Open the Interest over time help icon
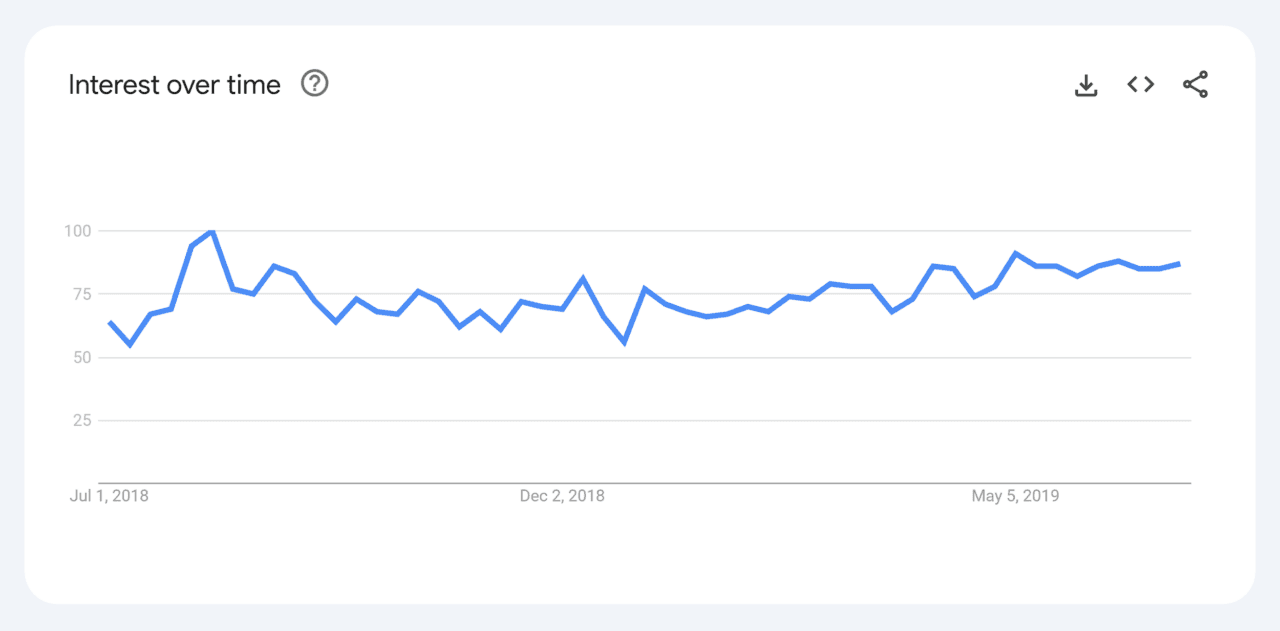1280x631 pixels. click(314, 84)
